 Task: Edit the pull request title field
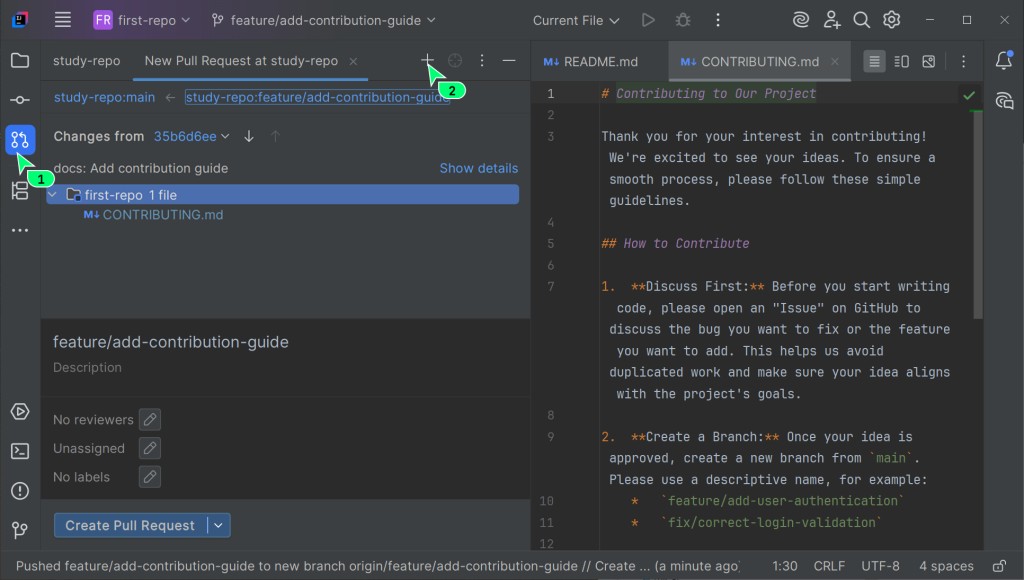tap(285, 342)
